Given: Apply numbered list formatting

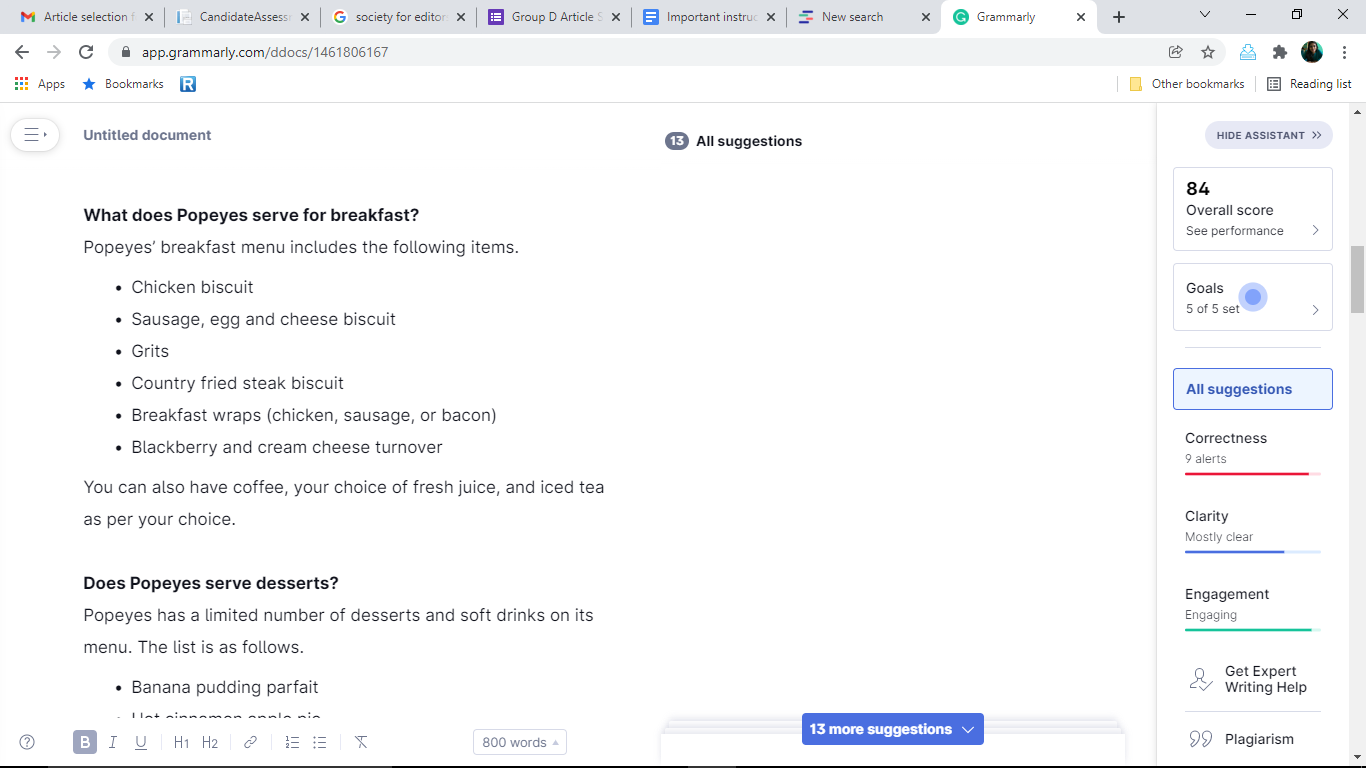Looking at the screenshot, I should point(292,742).
